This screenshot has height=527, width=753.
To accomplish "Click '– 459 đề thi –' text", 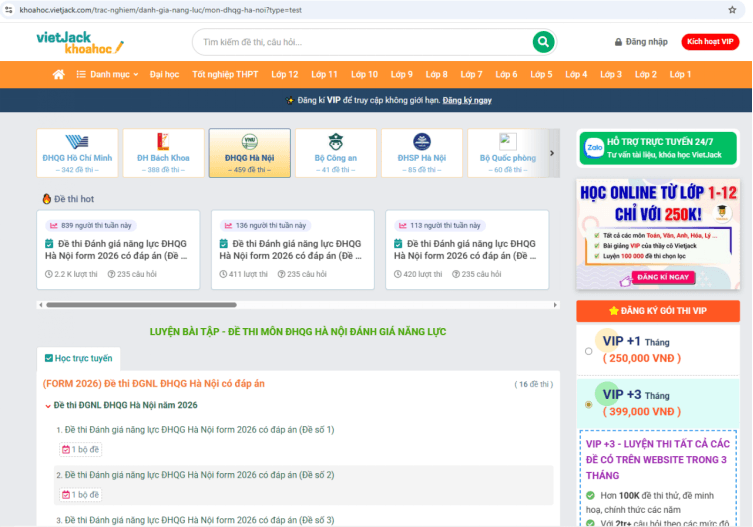I will click(249, 170).
